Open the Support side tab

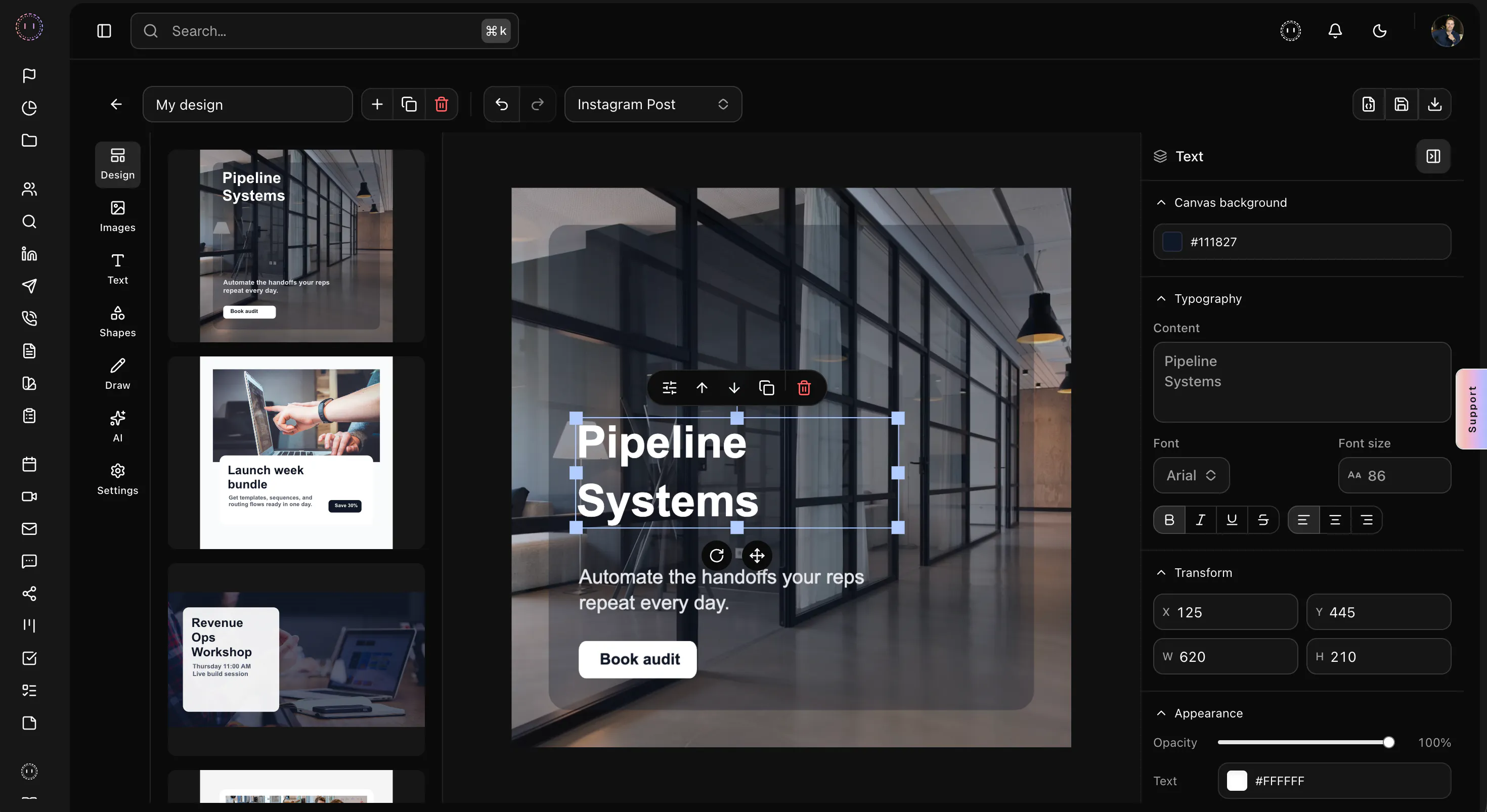coord(1472,409)
